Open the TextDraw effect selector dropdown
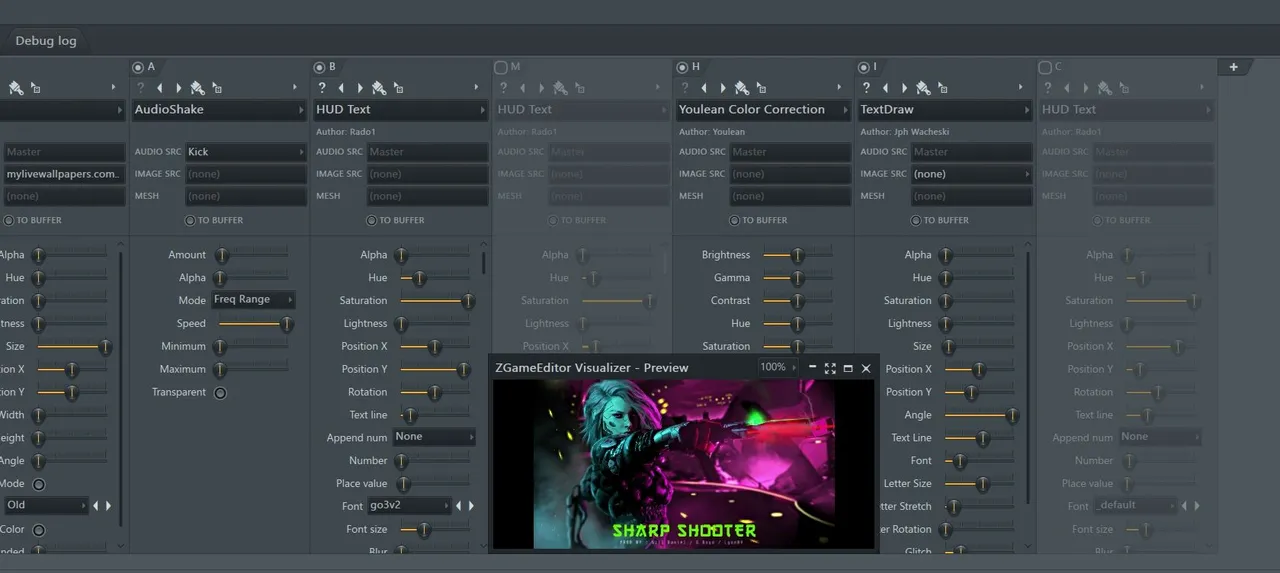1280x573 pixels. (x=945, y=110)
